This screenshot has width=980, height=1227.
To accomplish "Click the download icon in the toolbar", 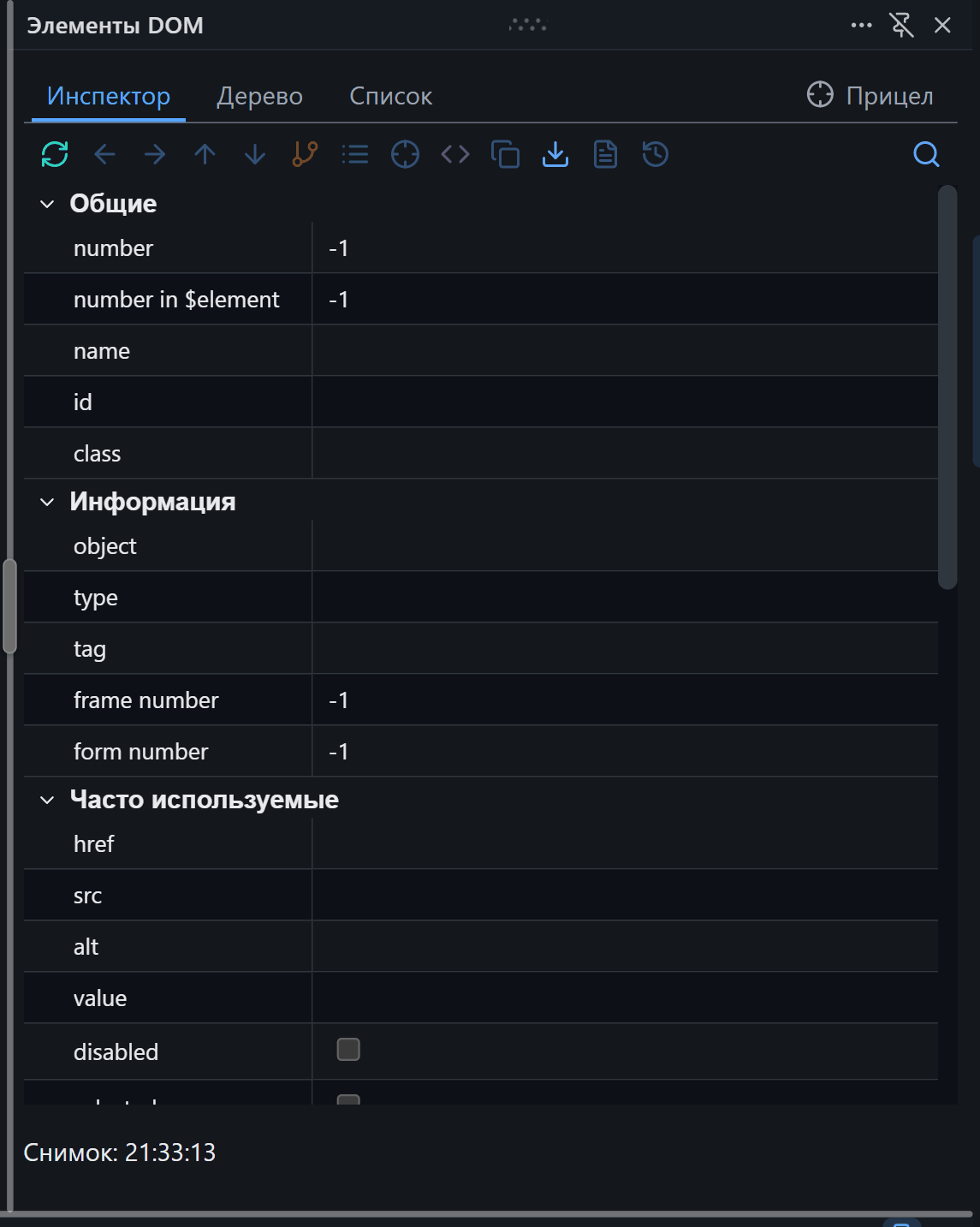I will tap(555, 154).
